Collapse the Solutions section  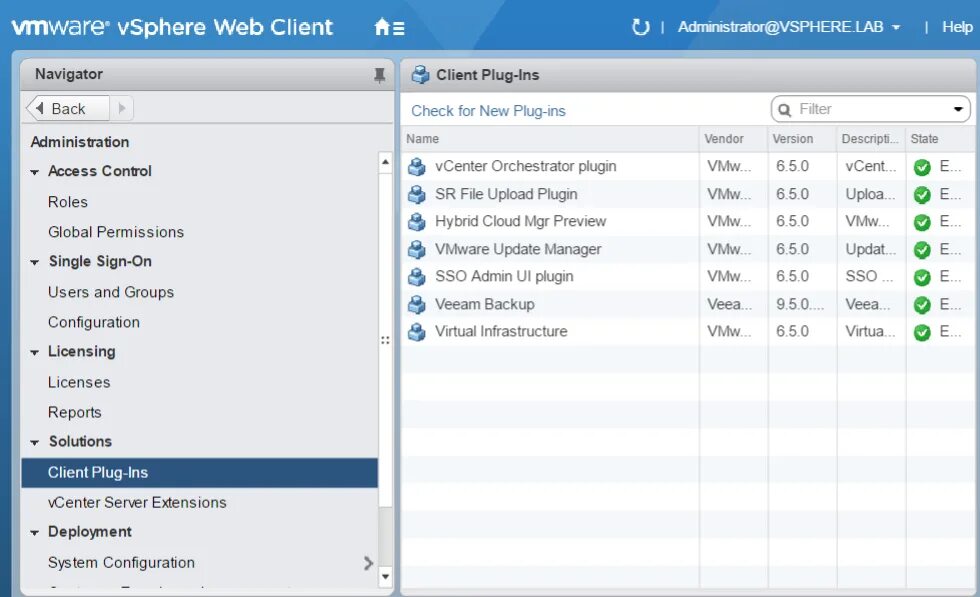[x=34, y=443]
